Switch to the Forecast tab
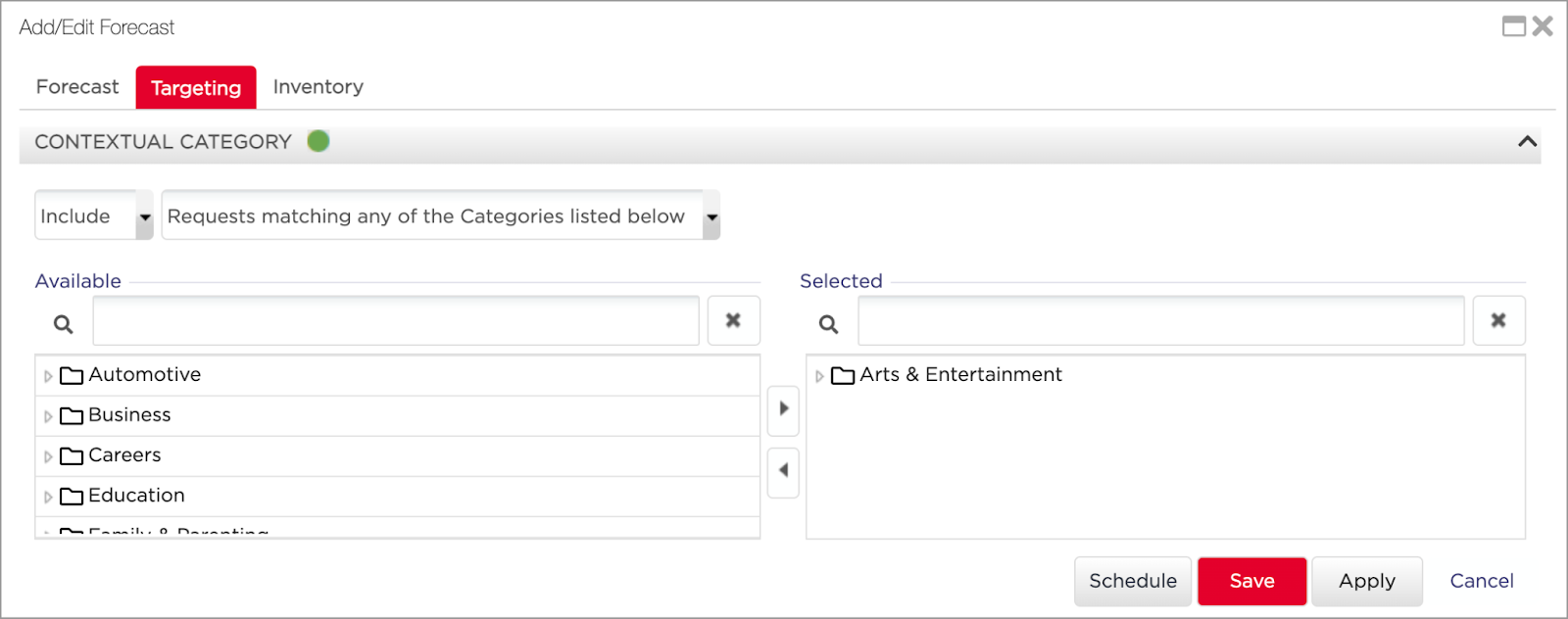Viewport: 1568px width, 619px height. 77,87
